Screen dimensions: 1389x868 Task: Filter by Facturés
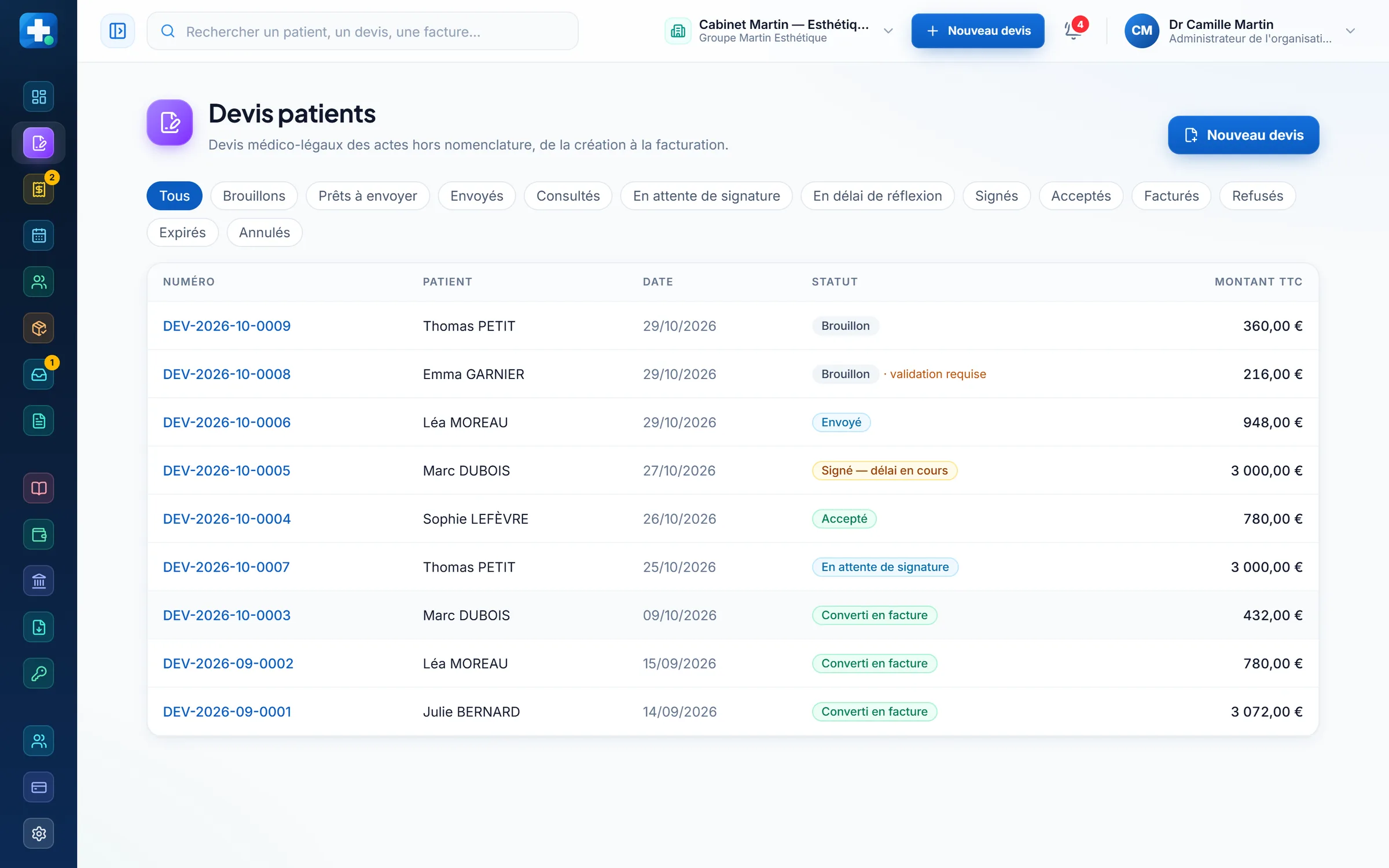pyautogui.click(x=1171, y=196)
